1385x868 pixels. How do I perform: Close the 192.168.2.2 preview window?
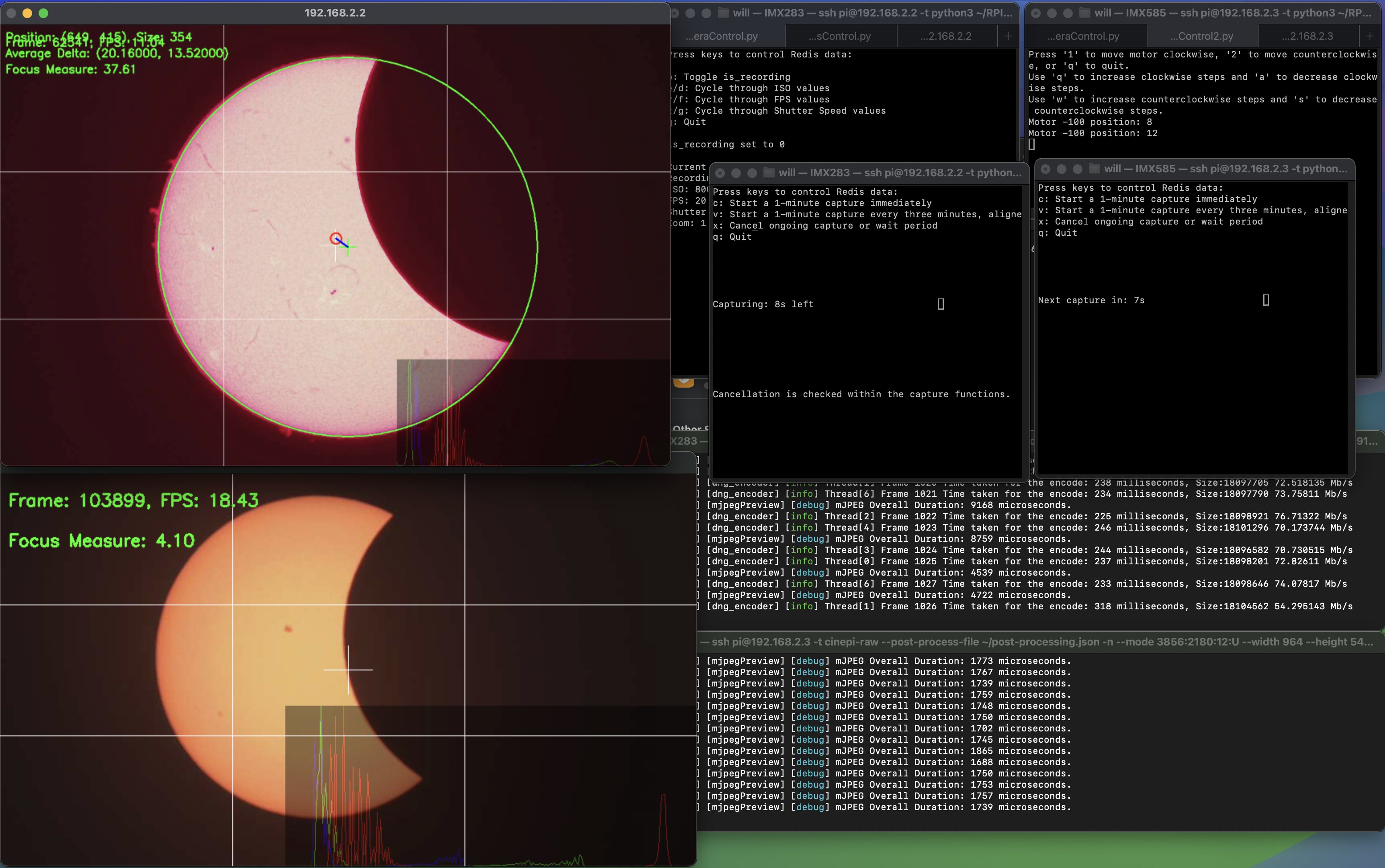tap(11, 12)
